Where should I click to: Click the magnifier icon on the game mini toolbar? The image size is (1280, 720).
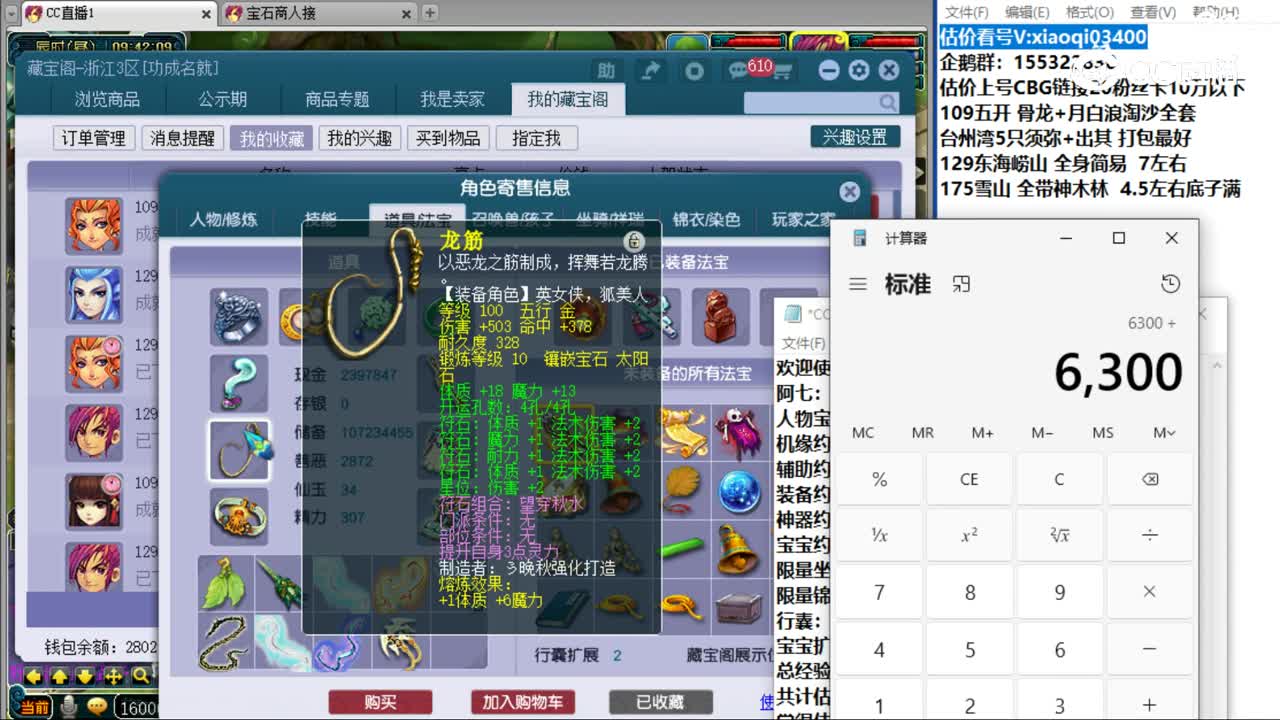tap(139, 676)
